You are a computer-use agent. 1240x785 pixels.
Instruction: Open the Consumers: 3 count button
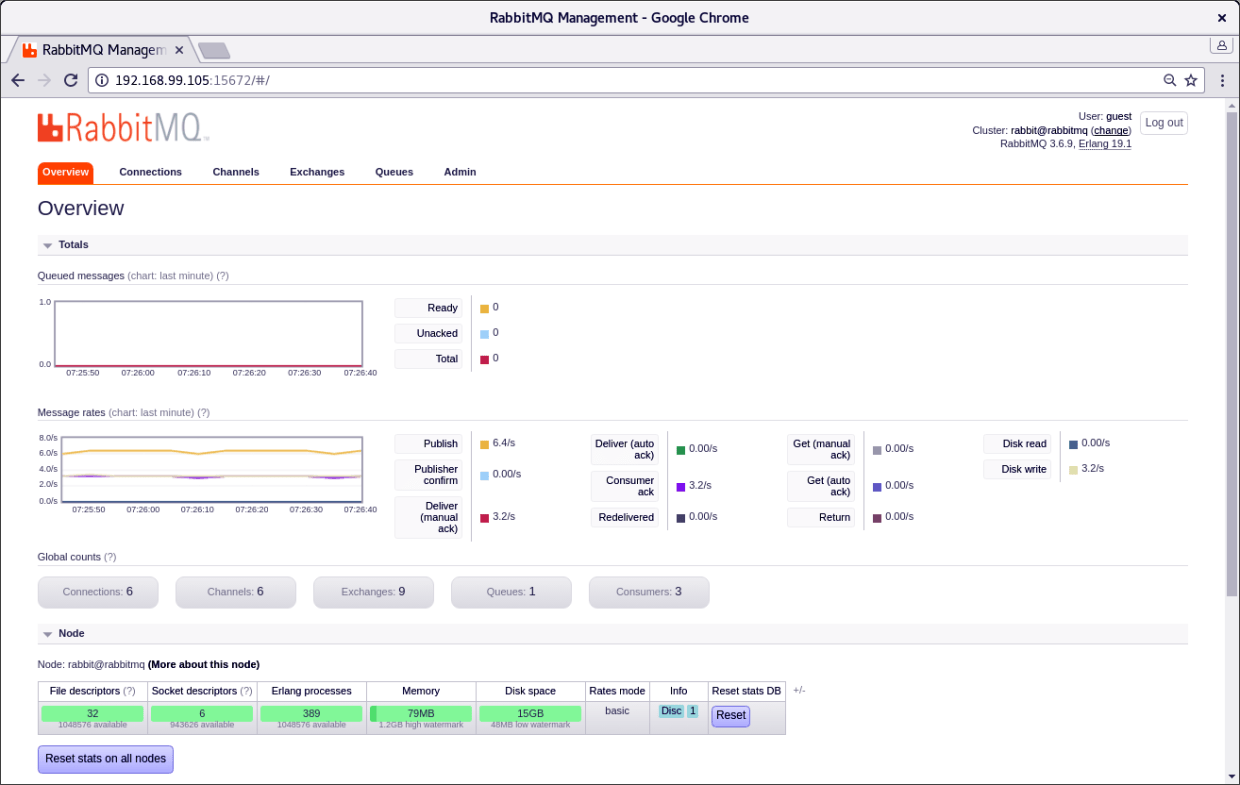[x=649, y=592]
